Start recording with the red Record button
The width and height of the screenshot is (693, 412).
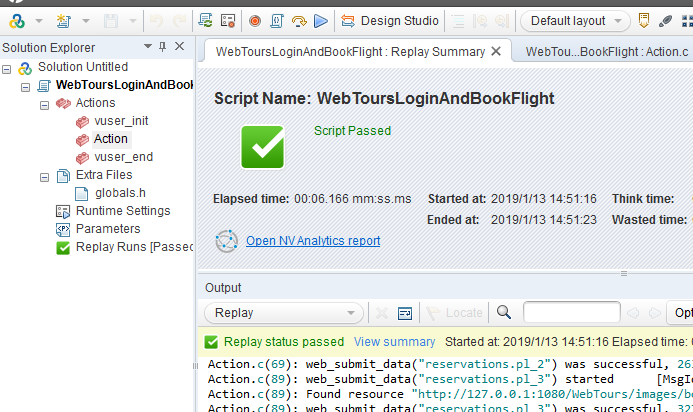click(255, 21)
